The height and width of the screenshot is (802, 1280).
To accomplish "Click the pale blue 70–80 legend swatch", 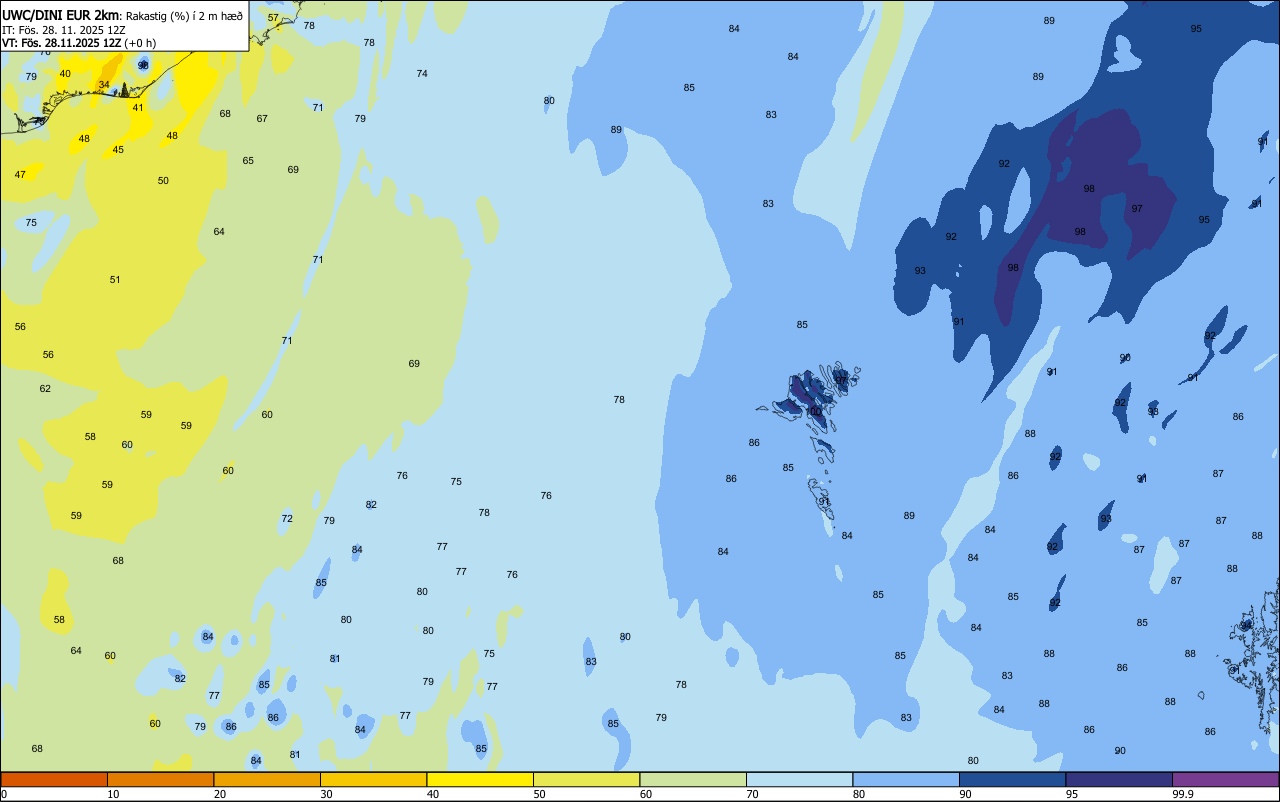I will (799, 779).
